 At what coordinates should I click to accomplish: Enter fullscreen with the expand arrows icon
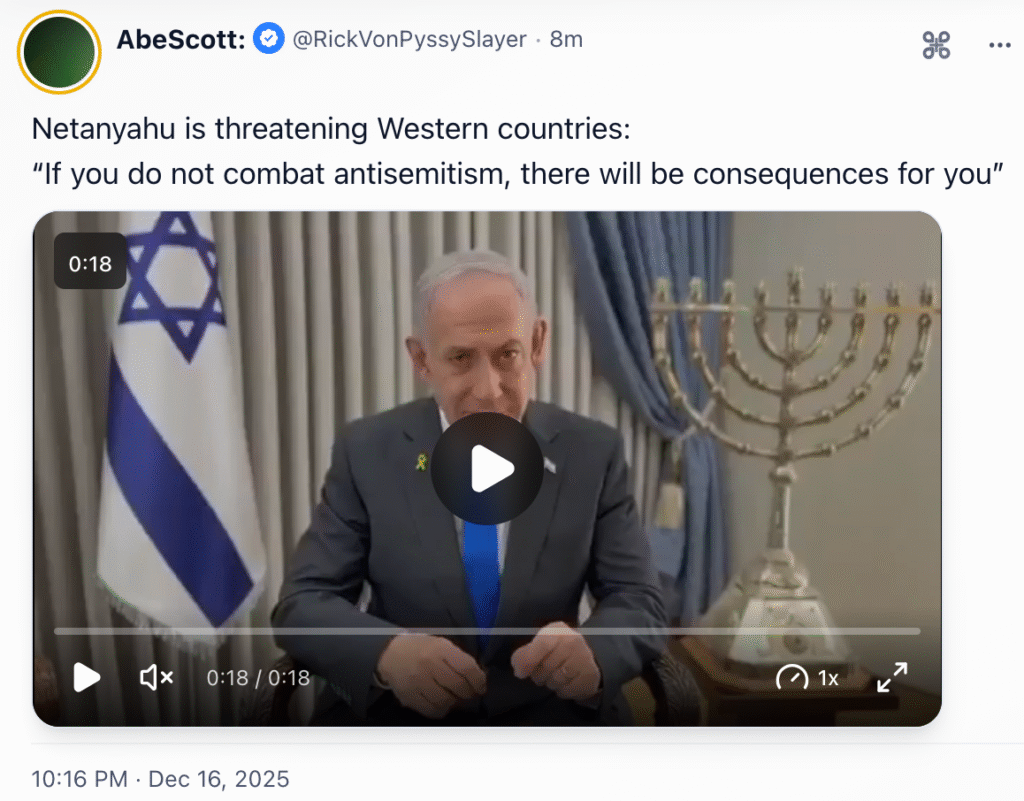point(892,677)
